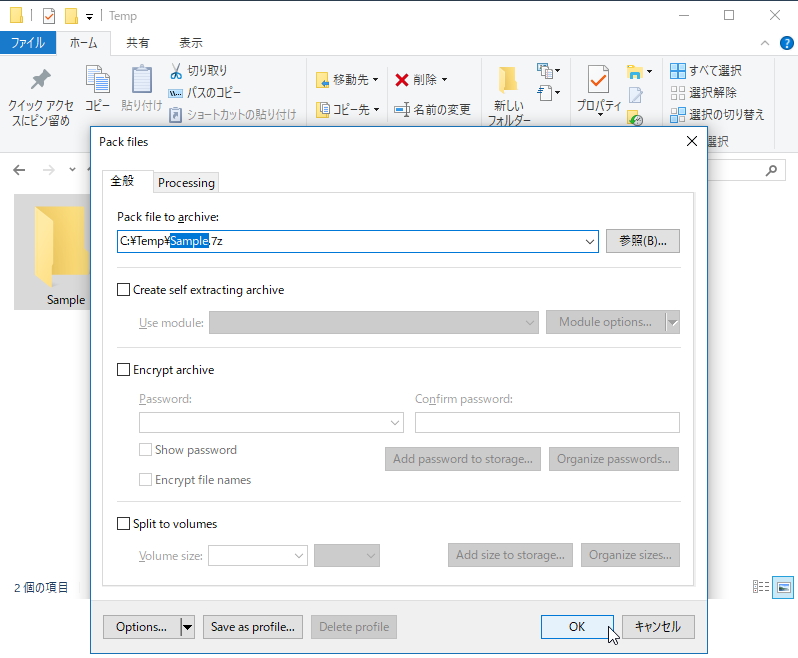Image resolution: width=798 pixels, height=658 pixels.
Task: Expand the Password combo box
Action: 394,422
